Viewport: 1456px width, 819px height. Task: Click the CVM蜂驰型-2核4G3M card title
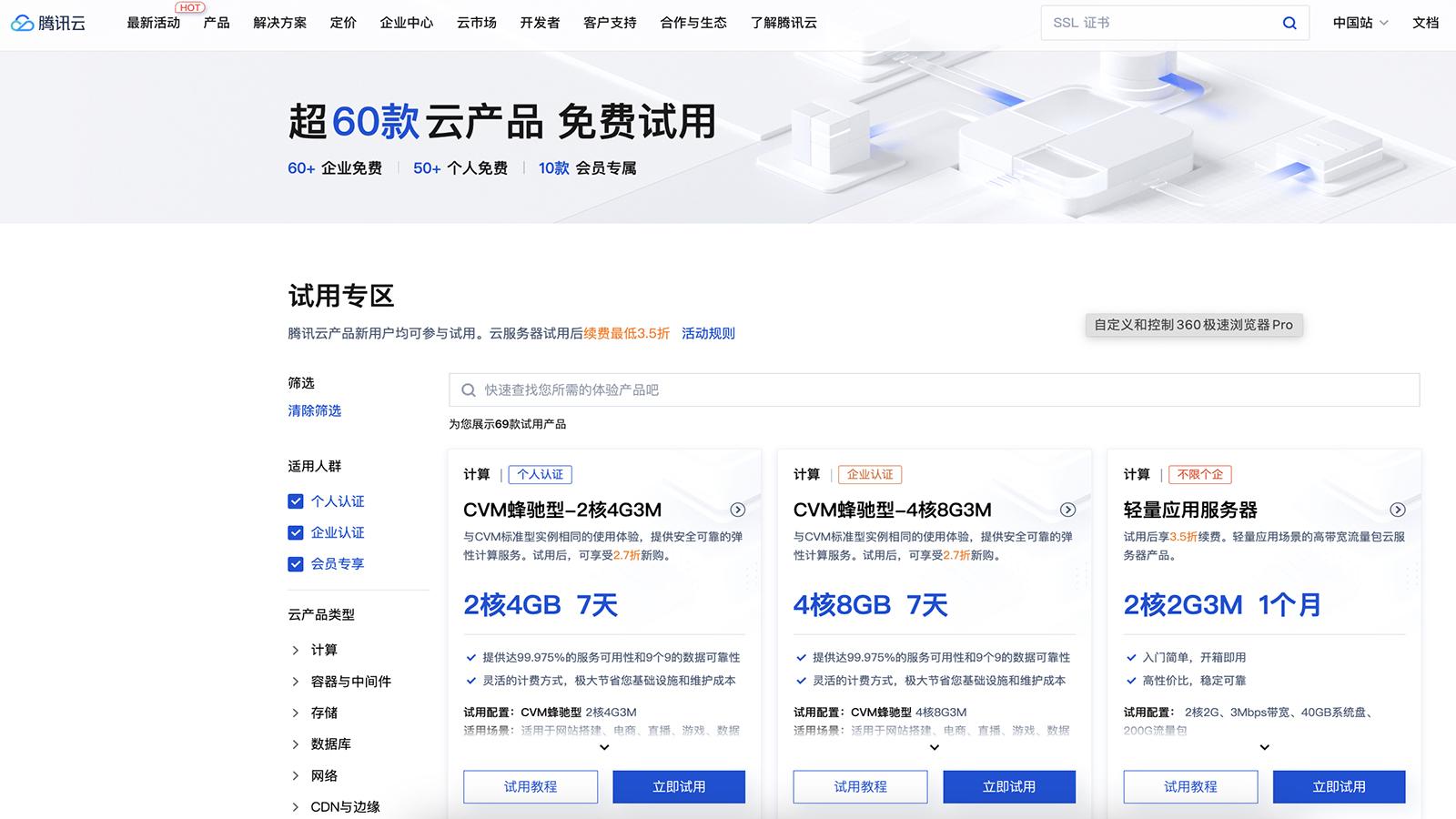562,511
